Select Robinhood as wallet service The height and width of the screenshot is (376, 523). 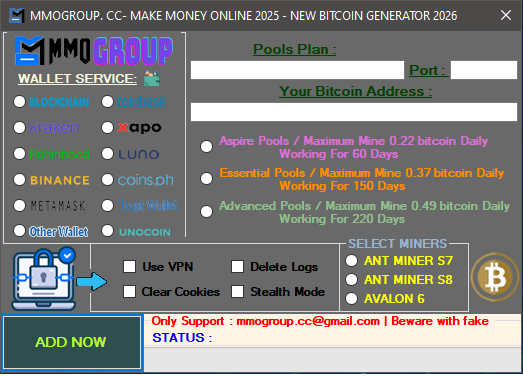coord(19,154)
